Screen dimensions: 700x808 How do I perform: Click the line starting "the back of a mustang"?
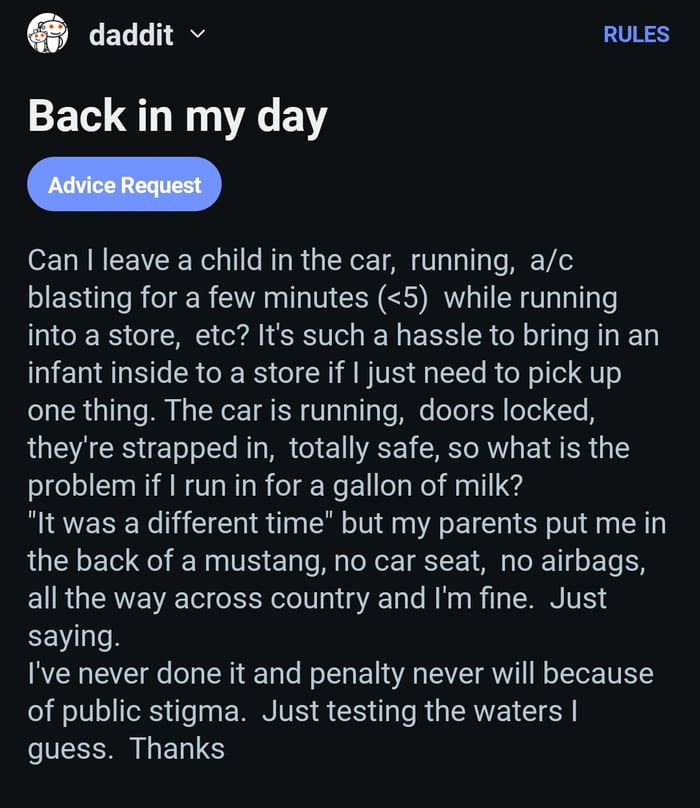(x=335, y=559)
